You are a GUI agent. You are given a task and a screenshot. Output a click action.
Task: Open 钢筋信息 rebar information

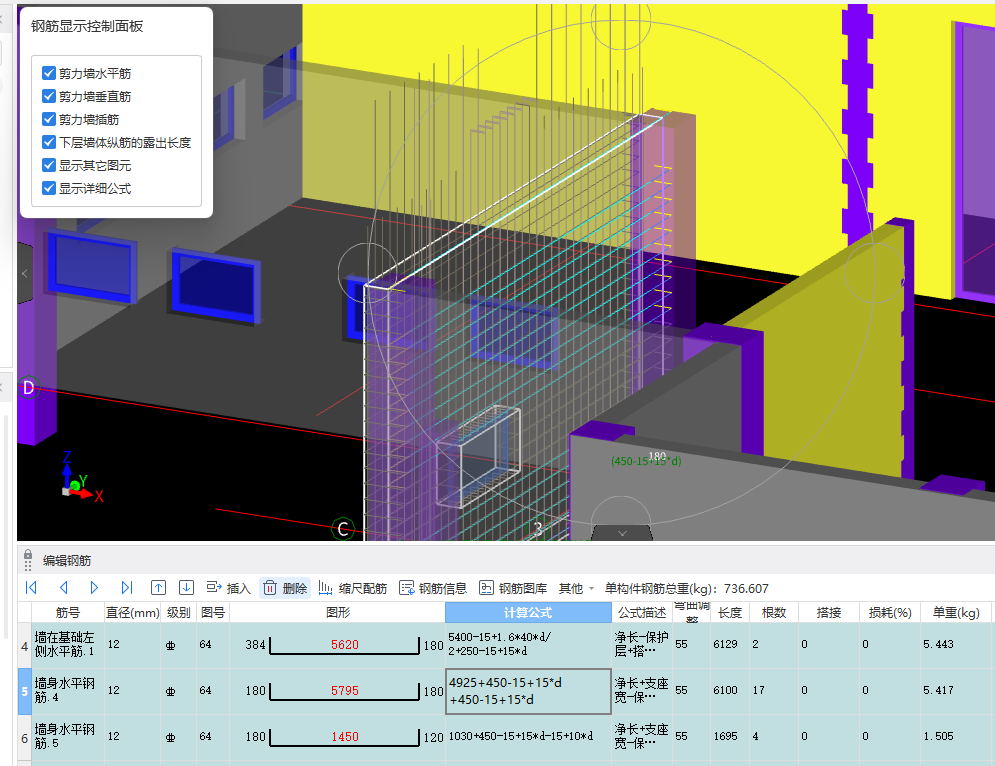(433, 588)
